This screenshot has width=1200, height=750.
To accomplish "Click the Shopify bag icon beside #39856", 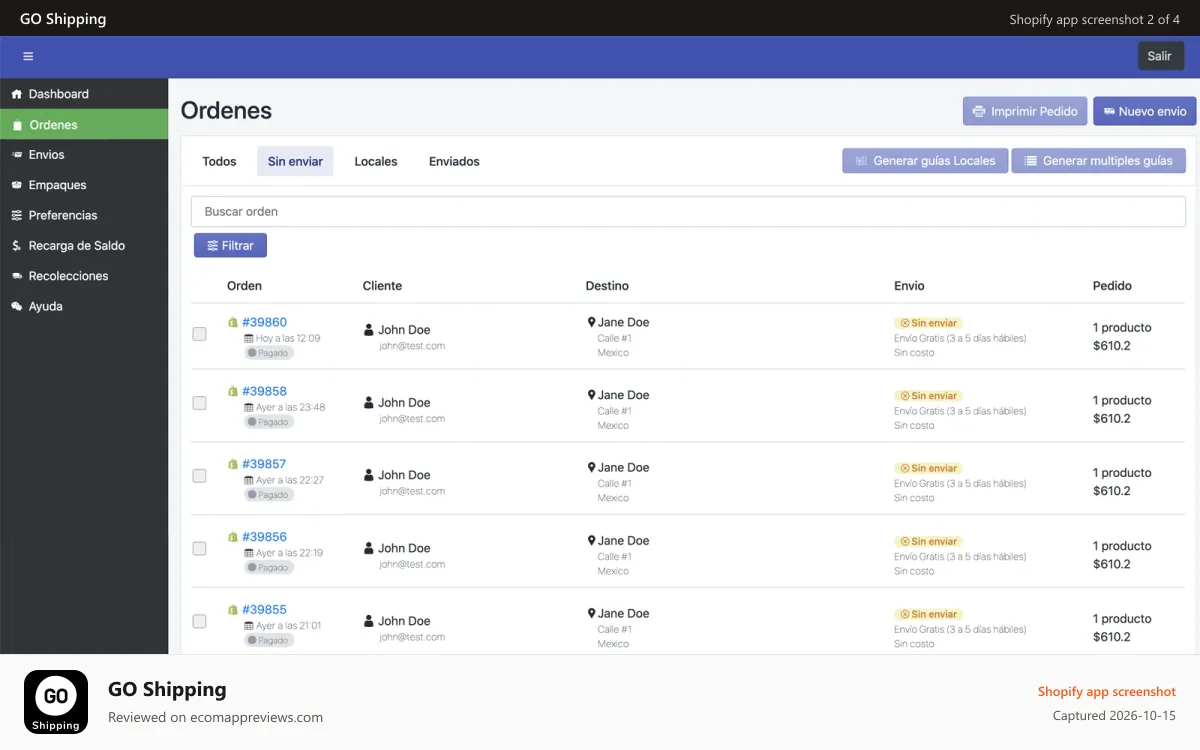I will [233, 537].
